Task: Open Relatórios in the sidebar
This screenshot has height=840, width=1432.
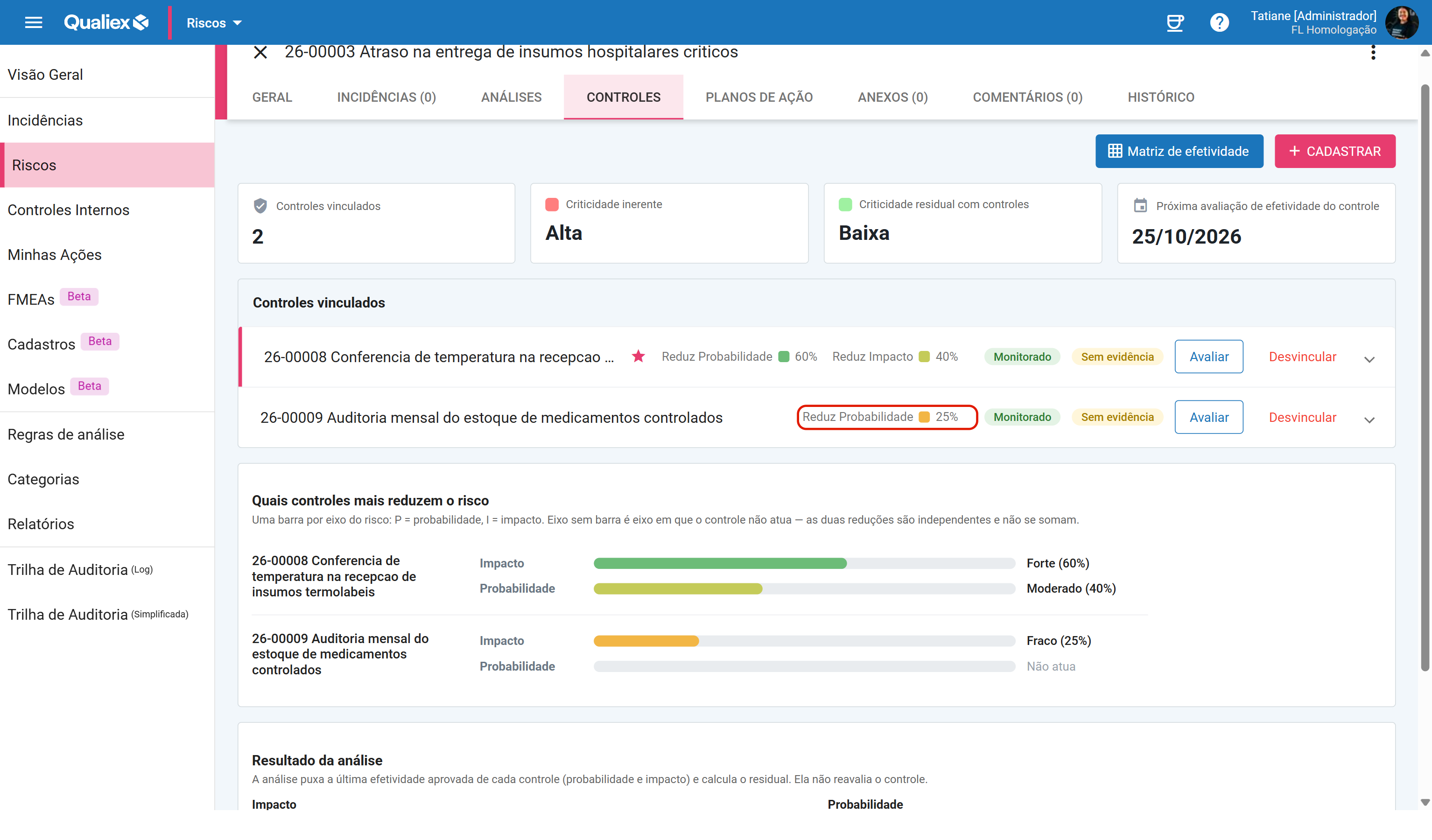Action: click(107, 524)
